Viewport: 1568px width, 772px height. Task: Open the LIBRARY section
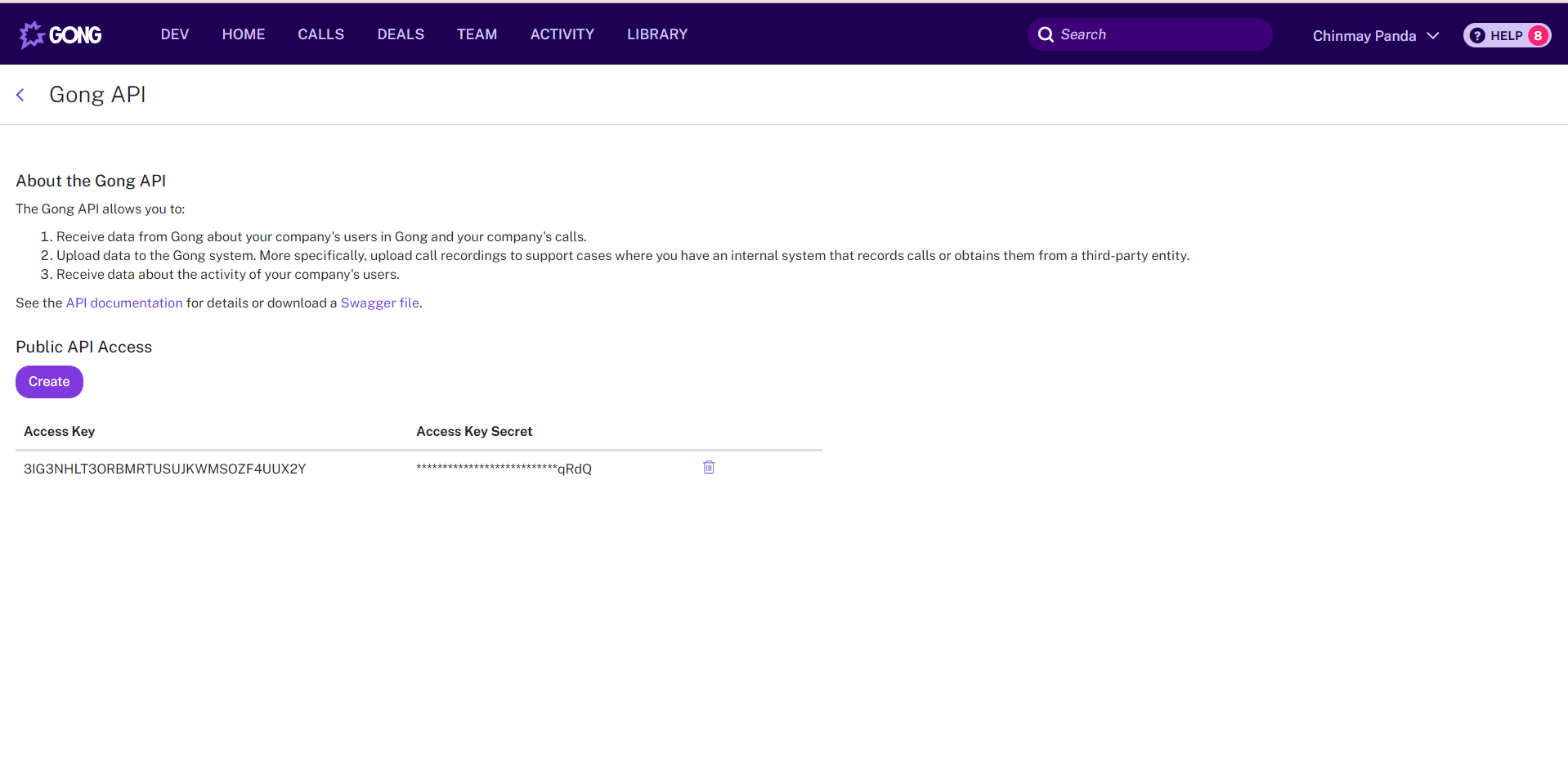pos(657,34)
